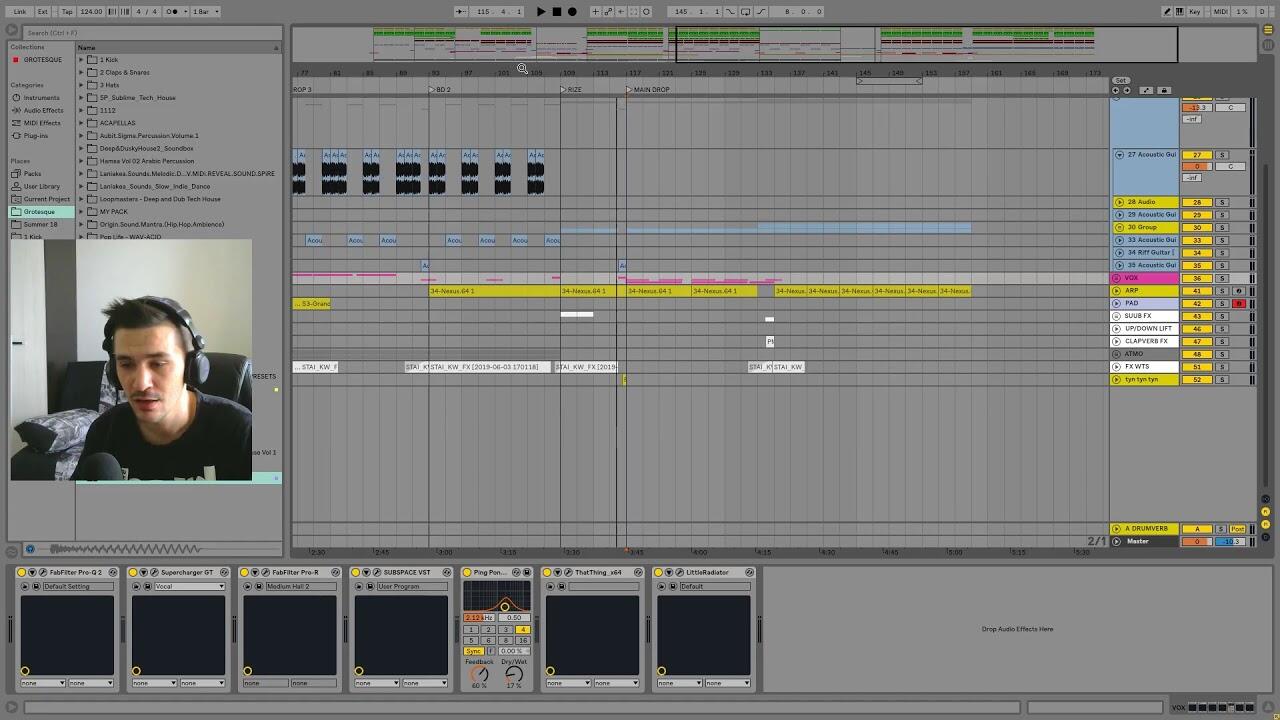Toggle the Sync button on Ping Pong Delay
1280x720 pixels.
(473, 651)
